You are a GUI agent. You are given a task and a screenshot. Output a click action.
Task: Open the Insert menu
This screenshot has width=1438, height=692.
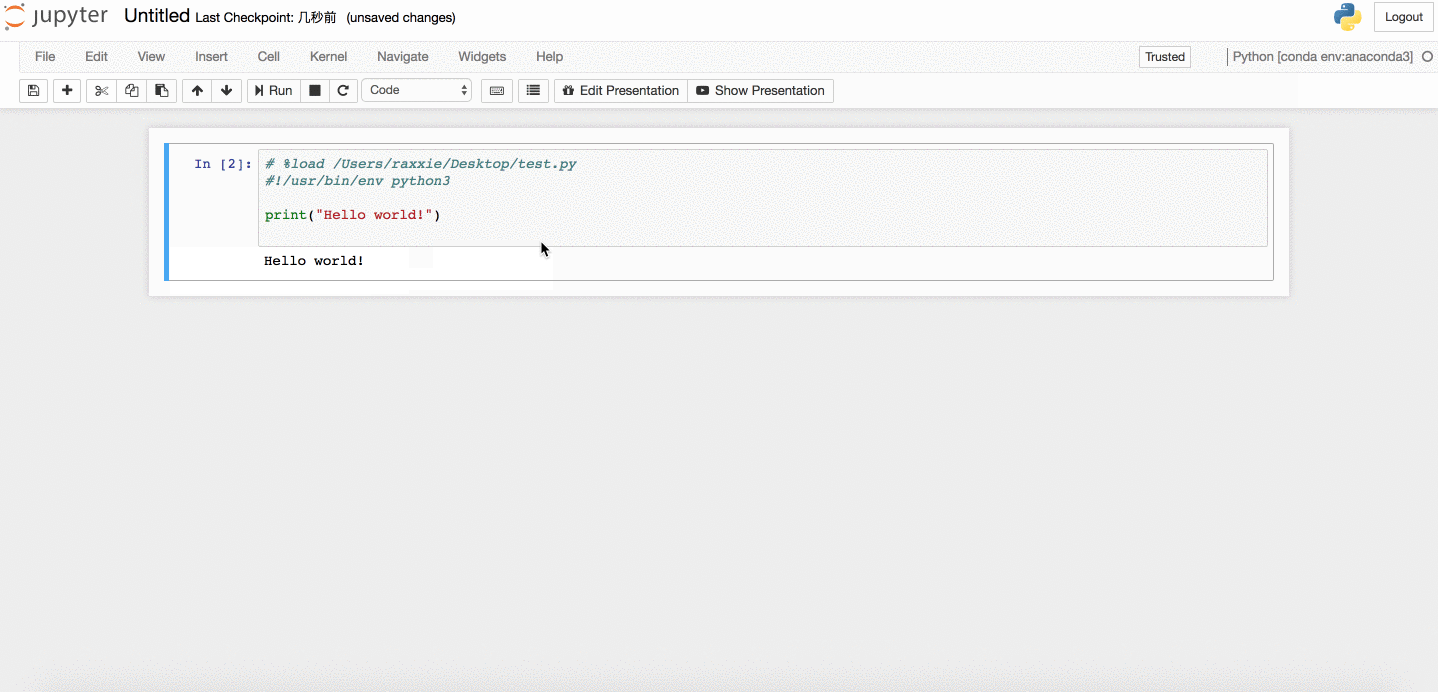[211, 57]
